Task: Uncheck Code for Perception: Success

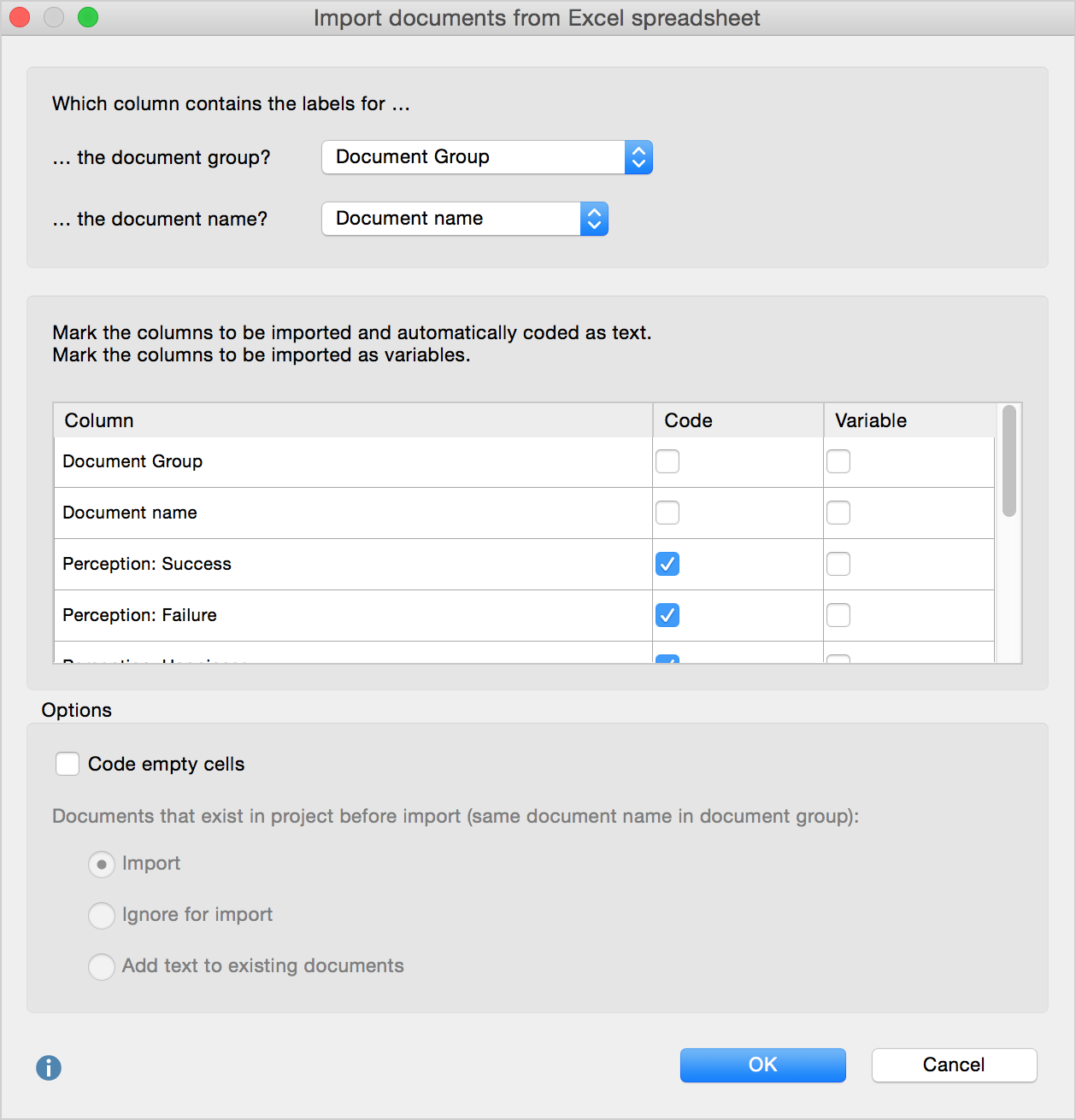Action: click(667, 564)
